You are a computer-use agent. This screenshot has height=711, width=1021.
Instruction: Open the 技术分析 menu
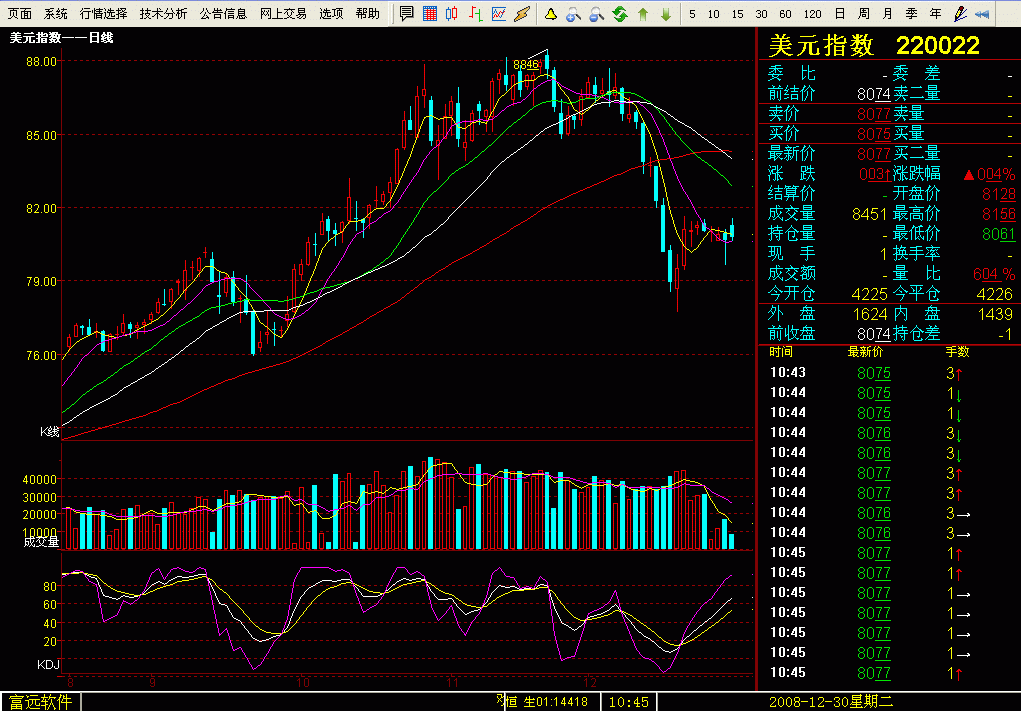[x=163, y=14]
